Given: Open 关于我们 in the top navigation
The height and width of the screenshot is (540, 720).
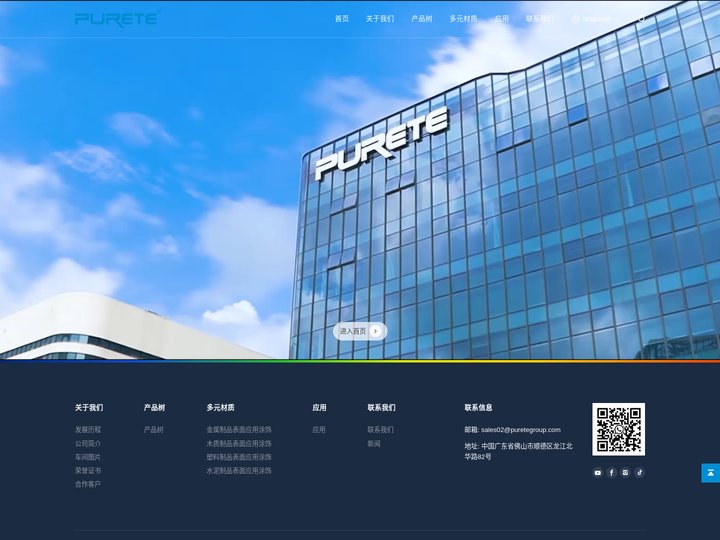Looking at the screenshot, I should pyautogui.click(x=380, y=19).
